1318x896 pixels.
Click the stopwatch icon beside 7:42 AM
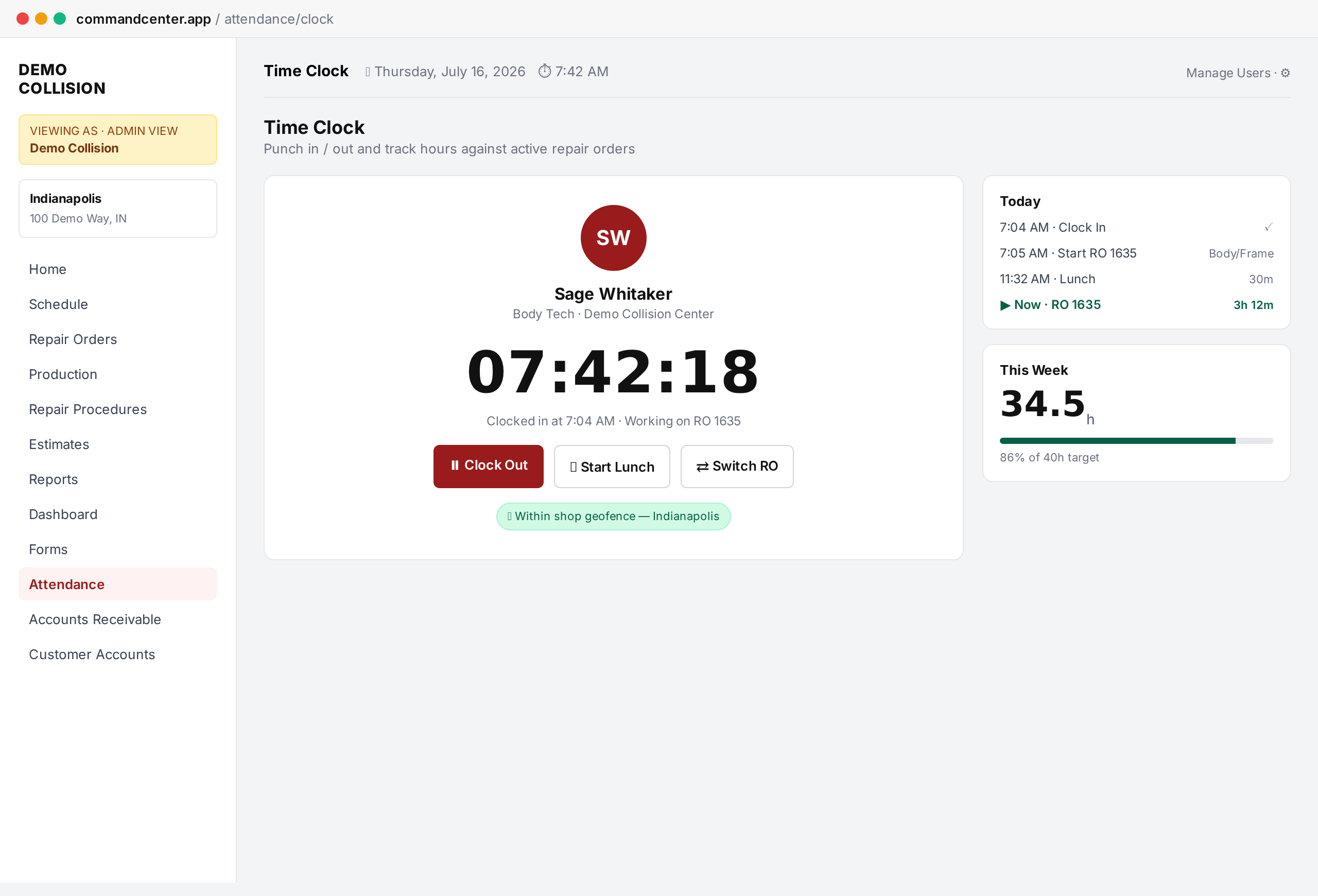(x=544, y=72)
